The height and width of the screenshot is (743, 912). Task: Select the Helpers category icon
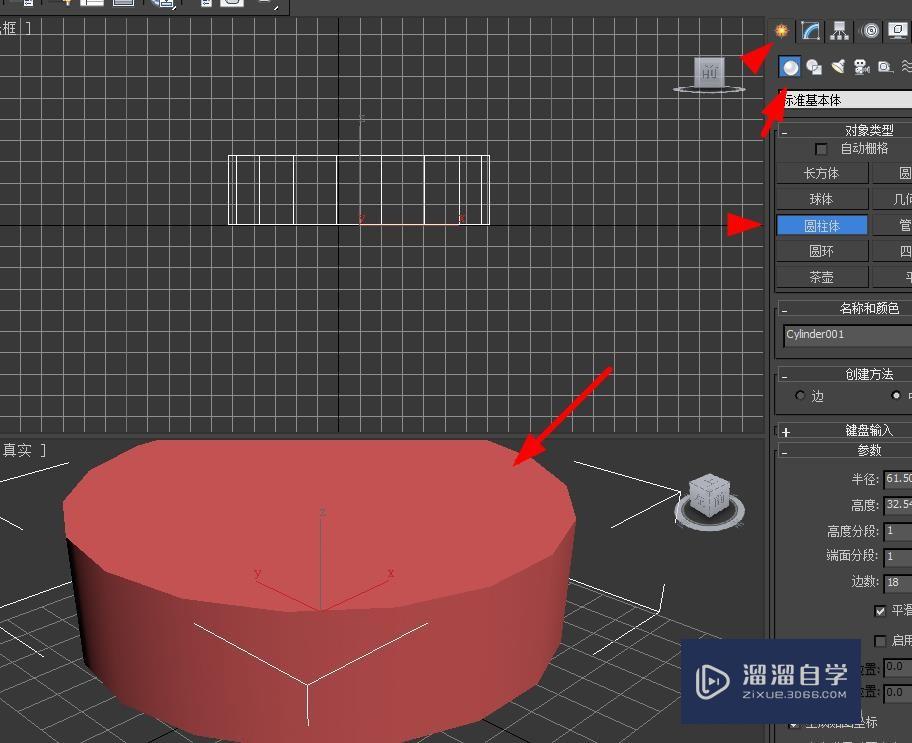pyautogui.click(x=885, y=67)
